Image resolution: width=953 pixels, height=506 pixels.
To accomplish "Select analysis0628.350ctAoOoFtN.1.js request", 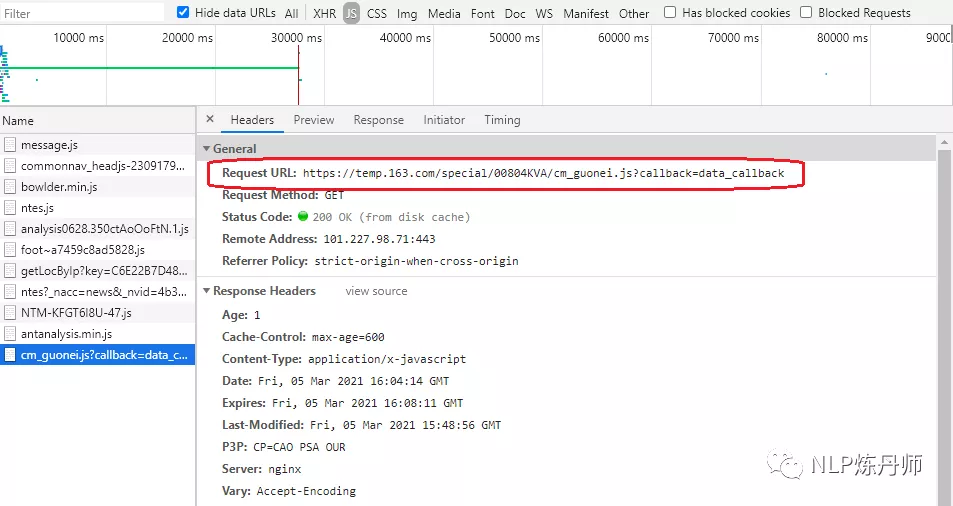I will (97, 228).
